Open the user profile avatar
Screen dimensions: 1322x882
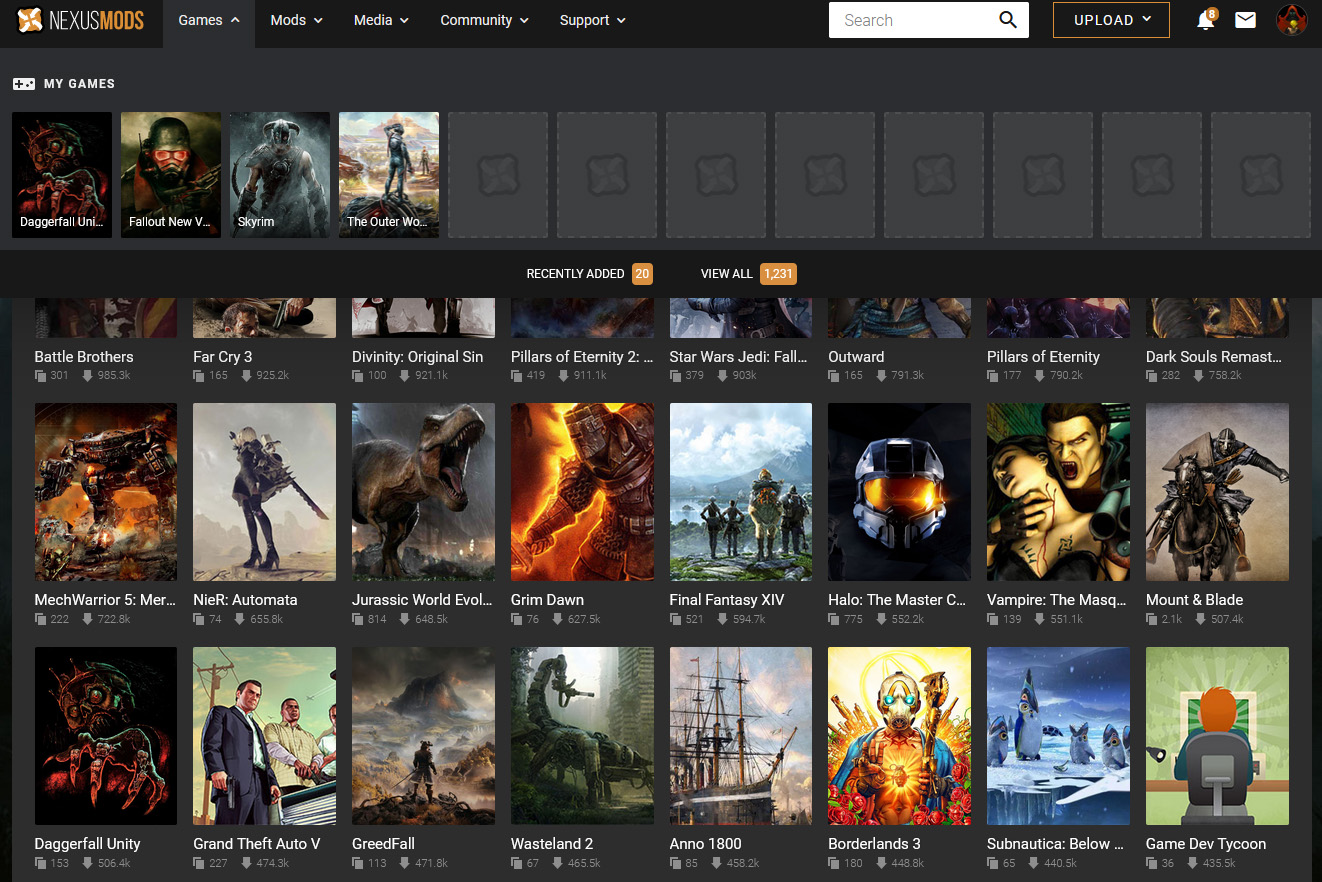pyautogui.click(x=1292, y=20)
